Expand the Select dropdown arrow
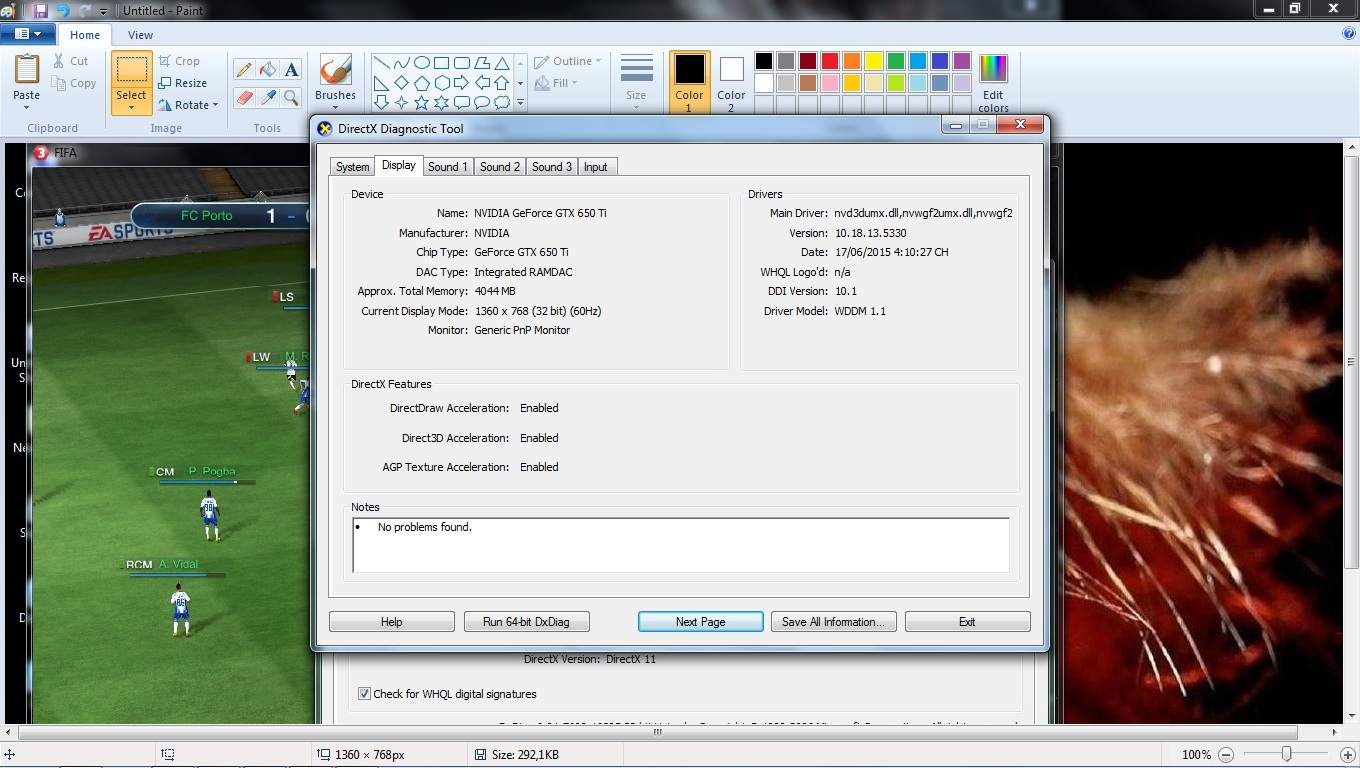The width and height of the screenshot is (1360, 768). 131,107
